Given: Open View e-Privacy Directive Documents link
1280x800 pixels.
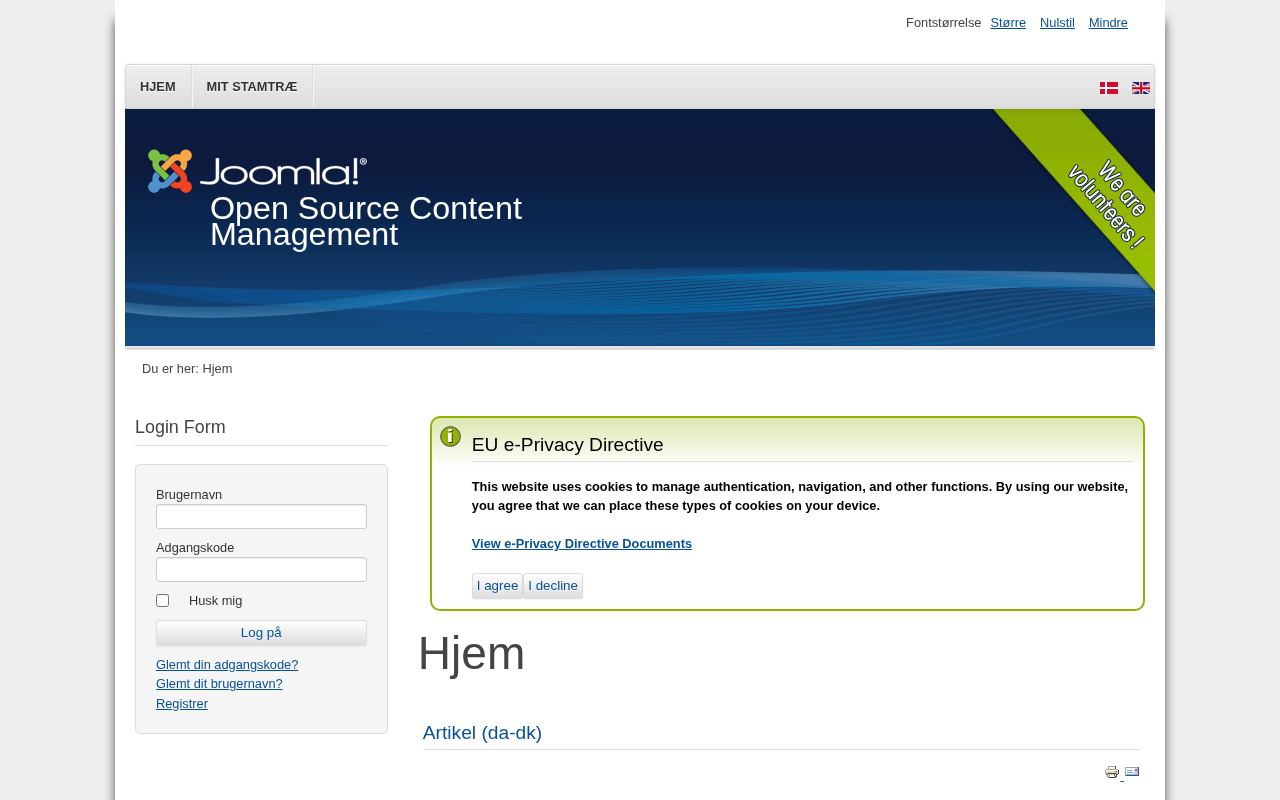Looking at the screenshot, I should [x=582, y=544].
